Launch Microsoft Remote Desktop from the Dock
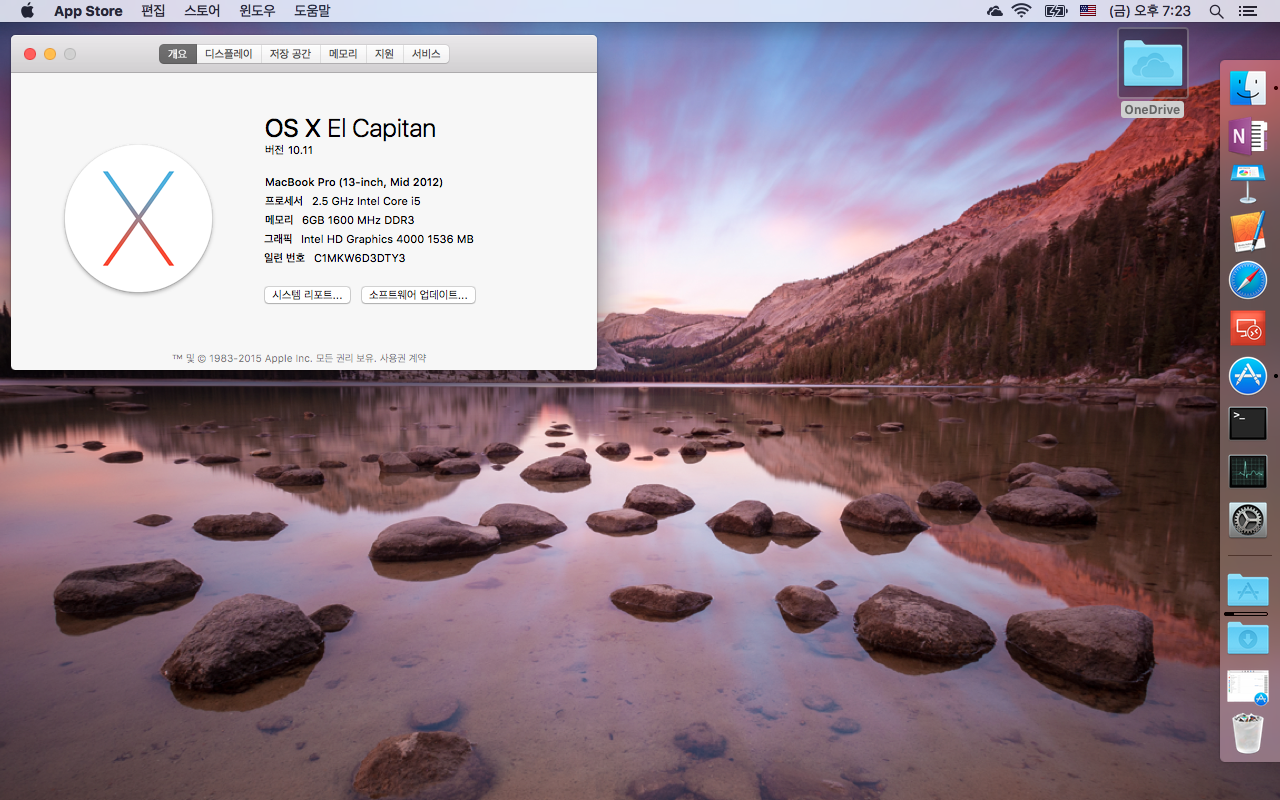 [1248, 328]
